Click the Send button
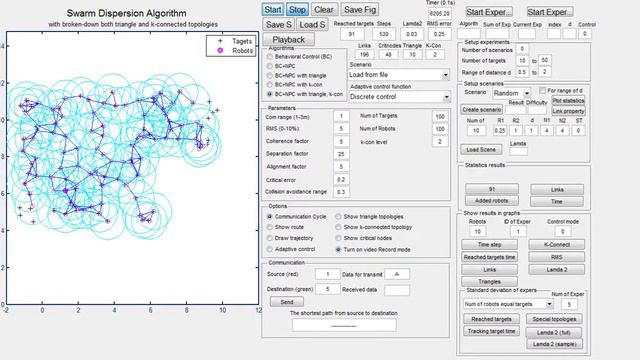Image resolution: width=640 pixels, height=360 pixels. point(287,302)
